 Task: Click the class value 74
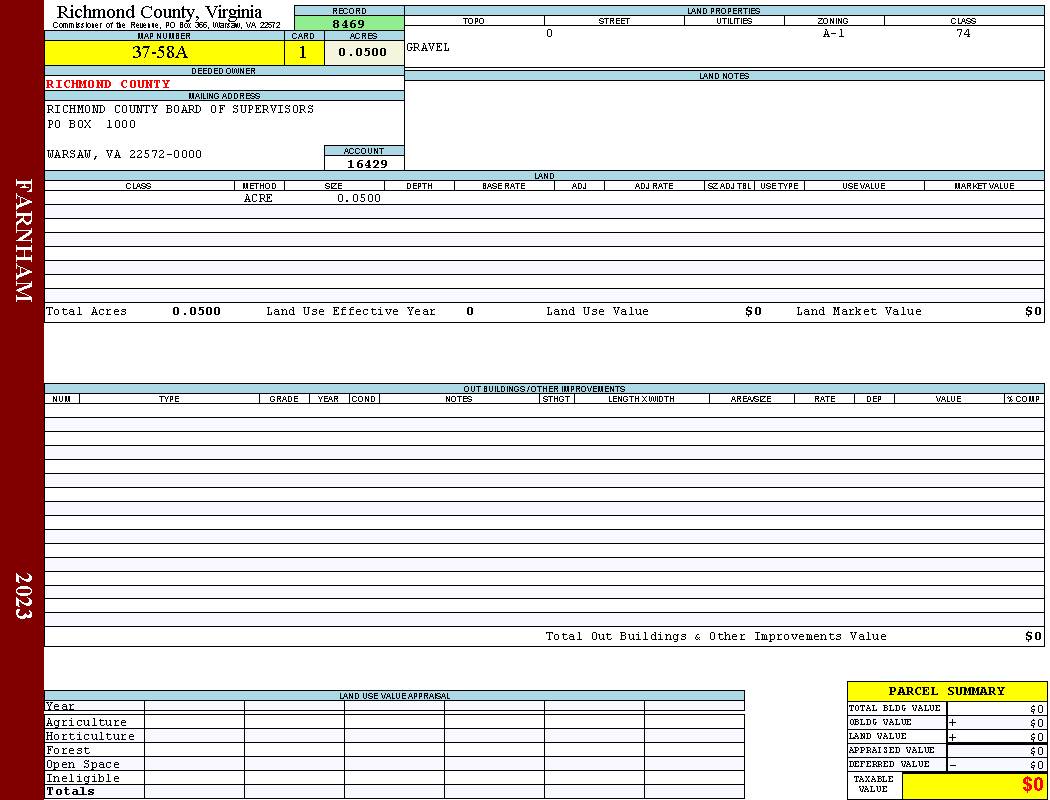(963, 33)
